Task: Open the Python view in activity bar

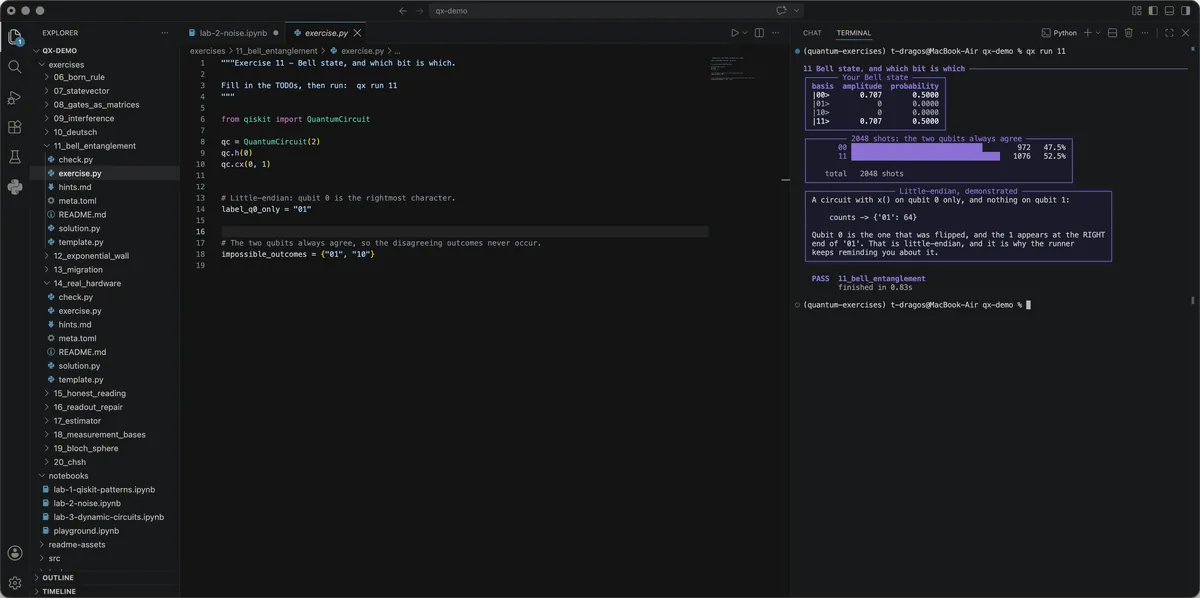Action: pos(15,186)
